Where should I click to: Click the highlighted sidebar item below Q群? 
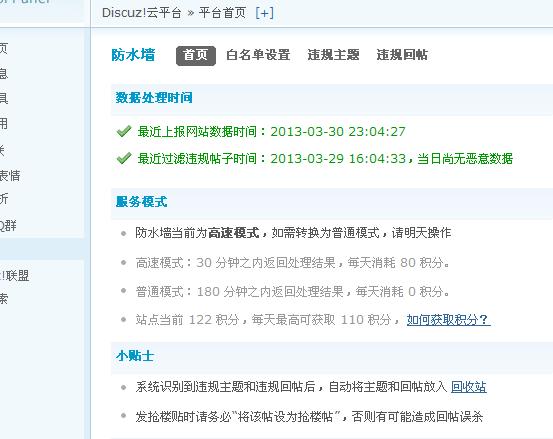pos(42,249)
